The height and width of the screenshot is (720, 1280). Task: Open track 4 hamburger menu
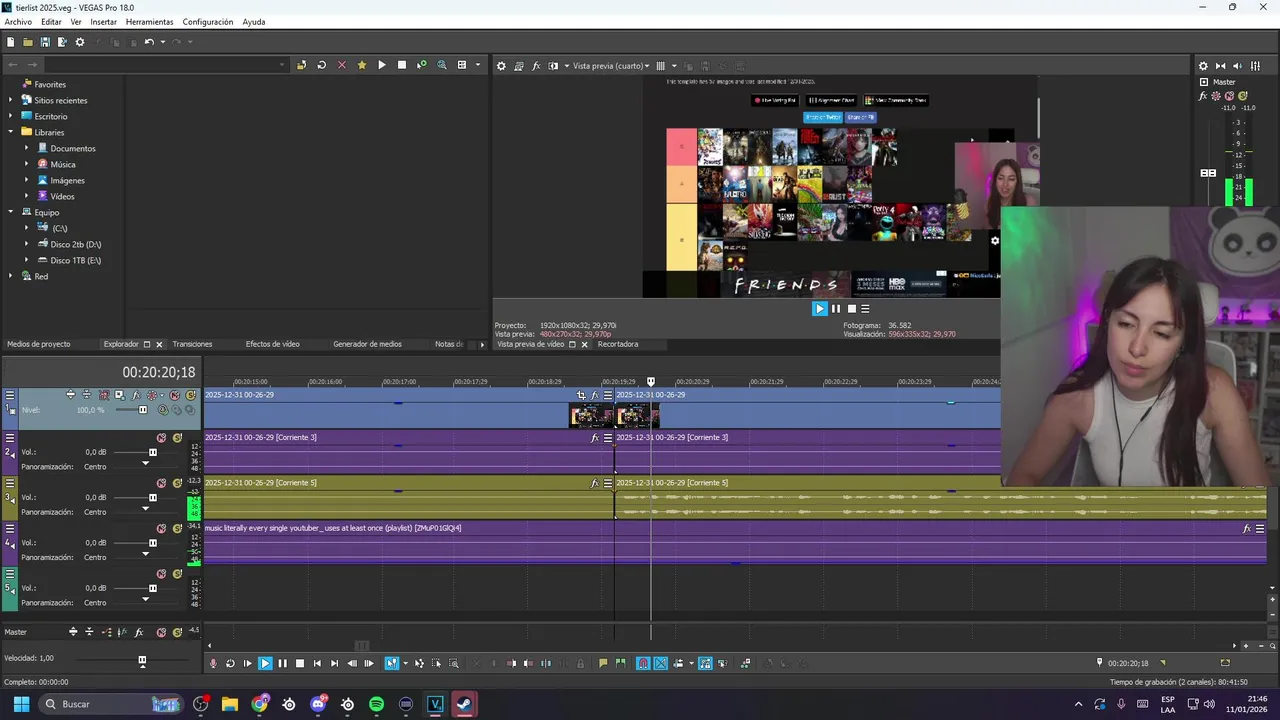click(10, 529)
